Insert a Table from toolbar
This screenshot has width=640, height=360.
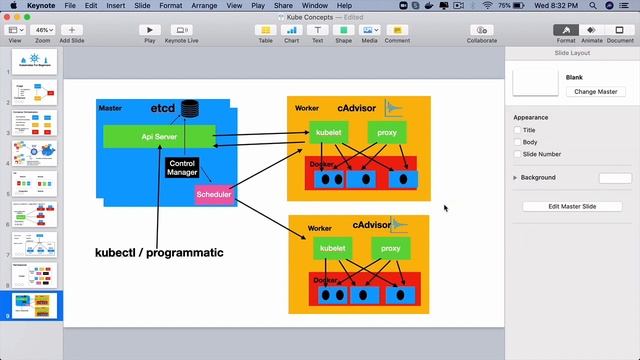point(265,30)
